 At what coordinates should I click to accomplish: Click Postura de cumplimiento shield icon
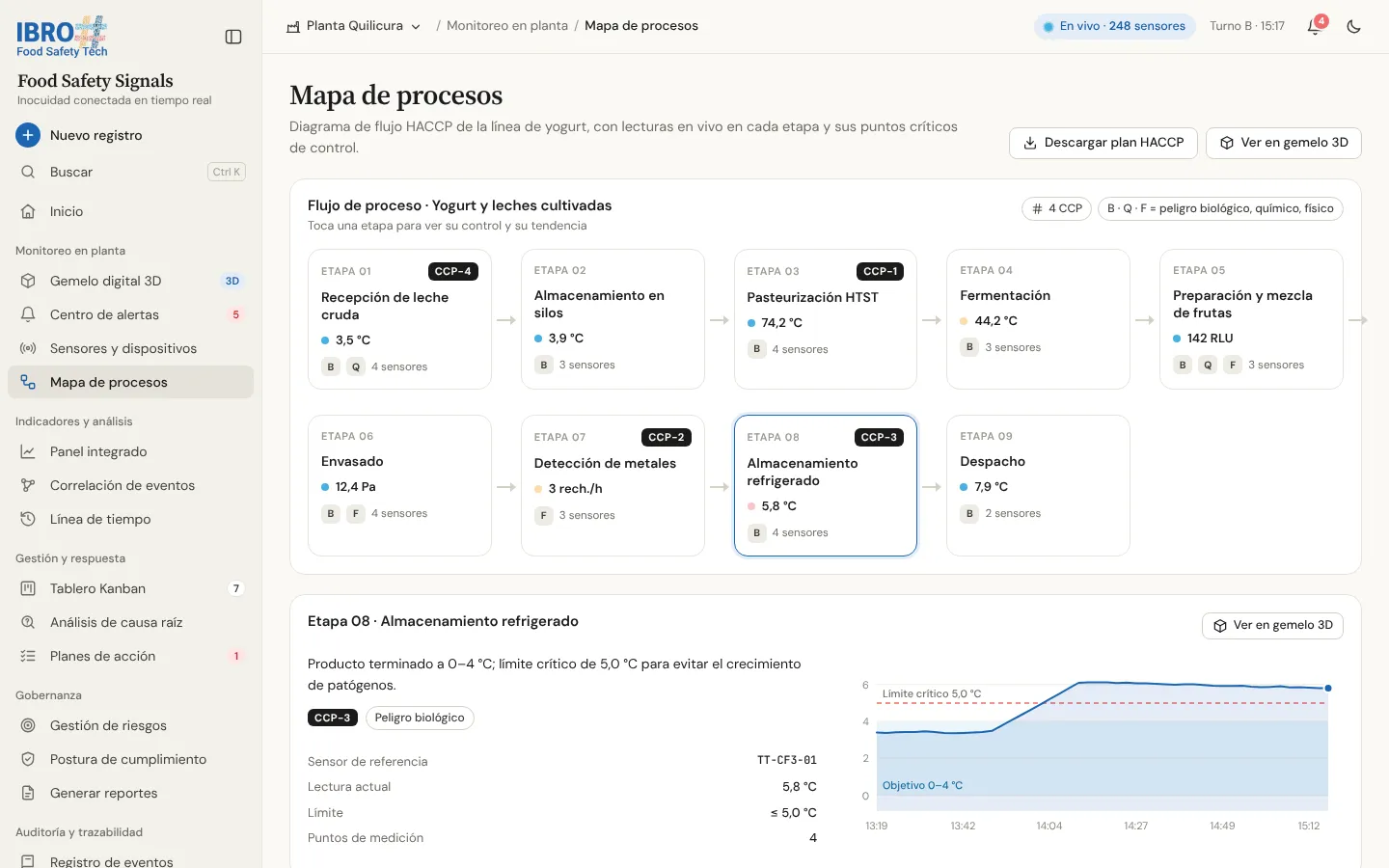[x=28, y=759]
